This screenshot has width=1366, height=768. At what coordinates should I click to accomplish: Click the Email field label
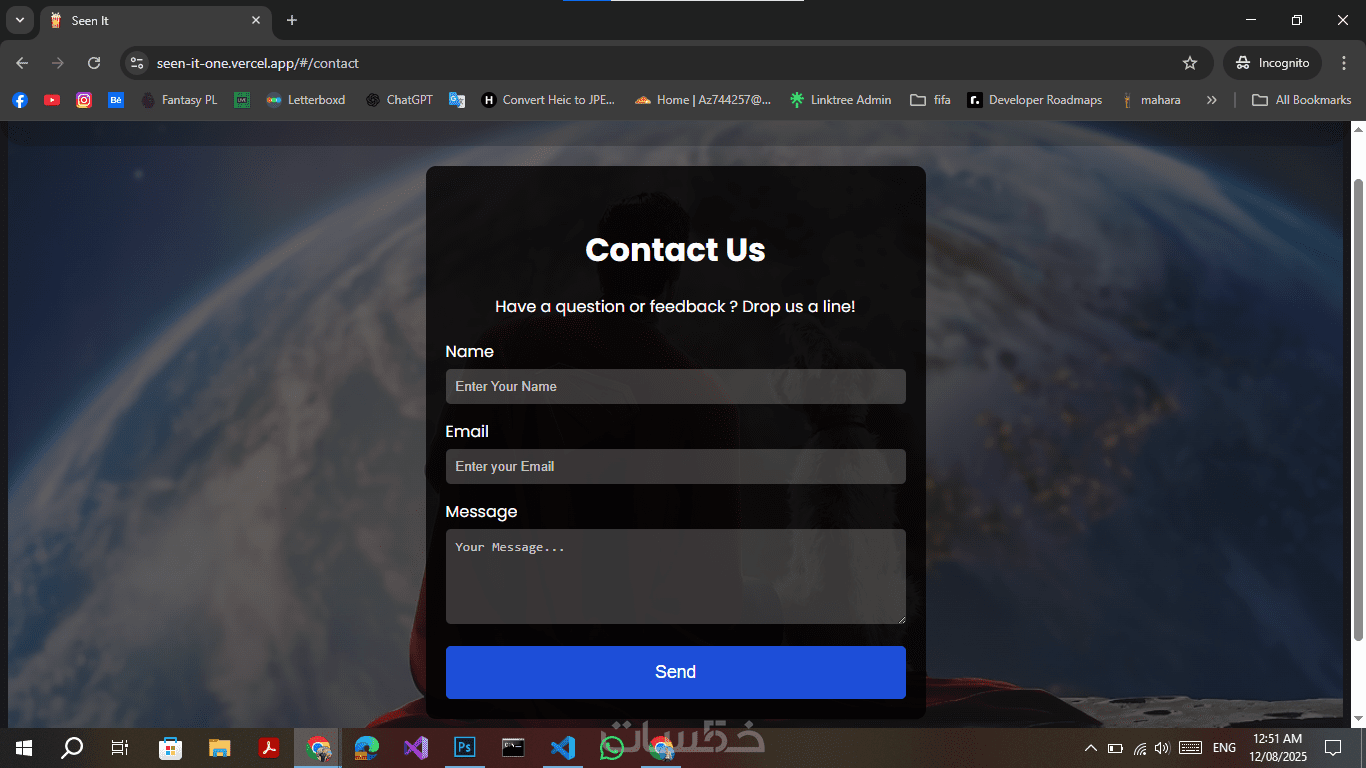coord(467,431)
